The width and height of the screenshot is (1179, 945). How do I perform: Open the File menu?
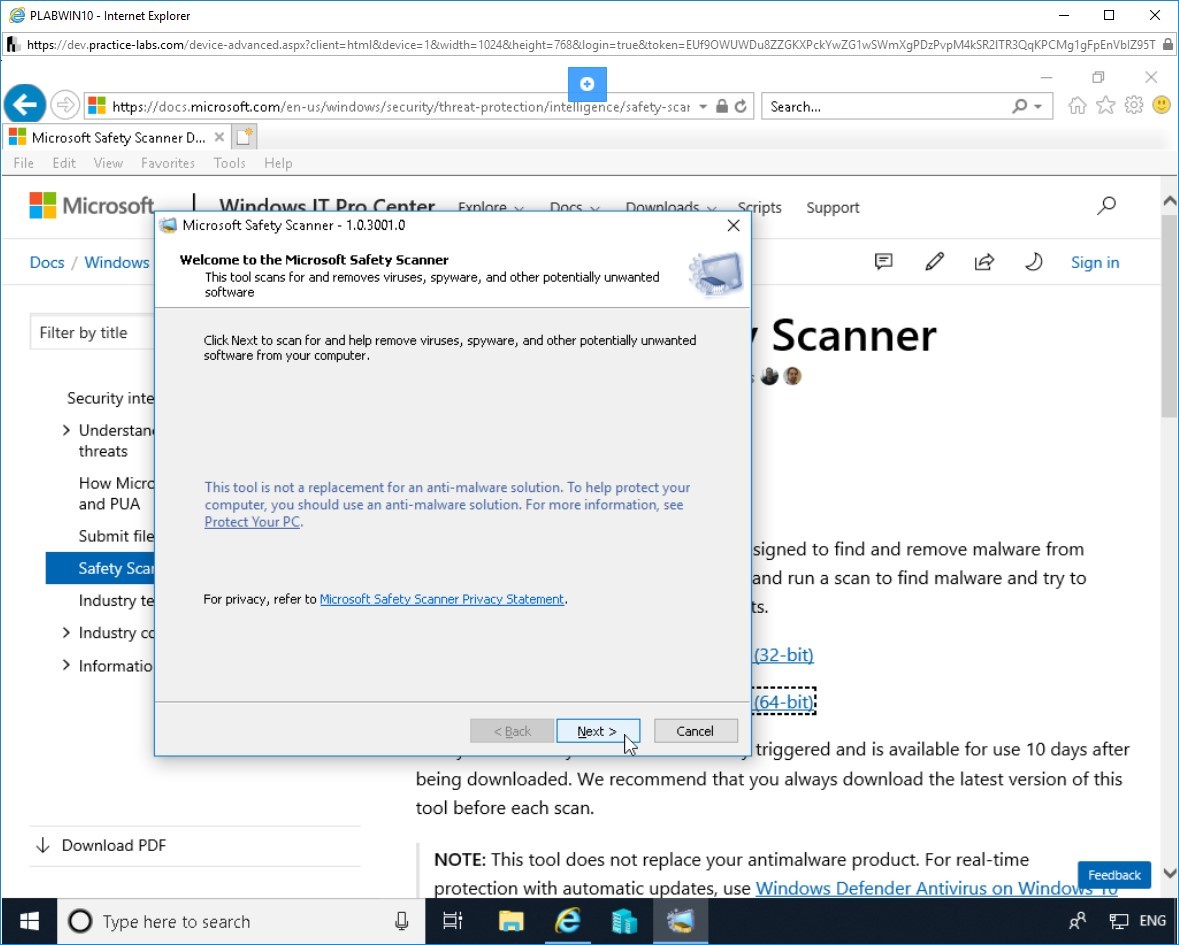pyautogui.click(x=23, y=163)
